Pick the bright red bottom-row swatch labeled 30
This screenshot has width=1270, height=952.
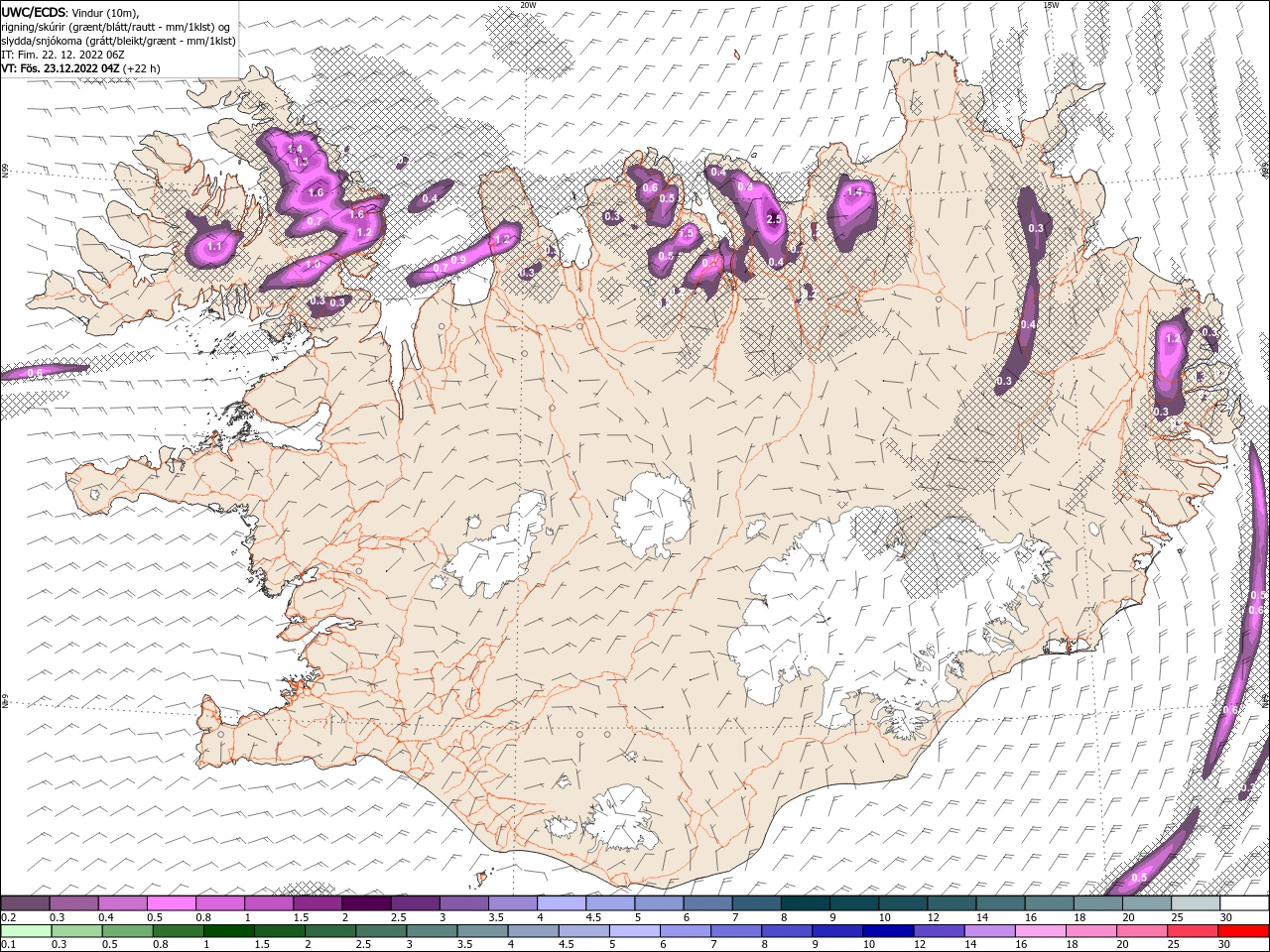(x=1244, y=931)
